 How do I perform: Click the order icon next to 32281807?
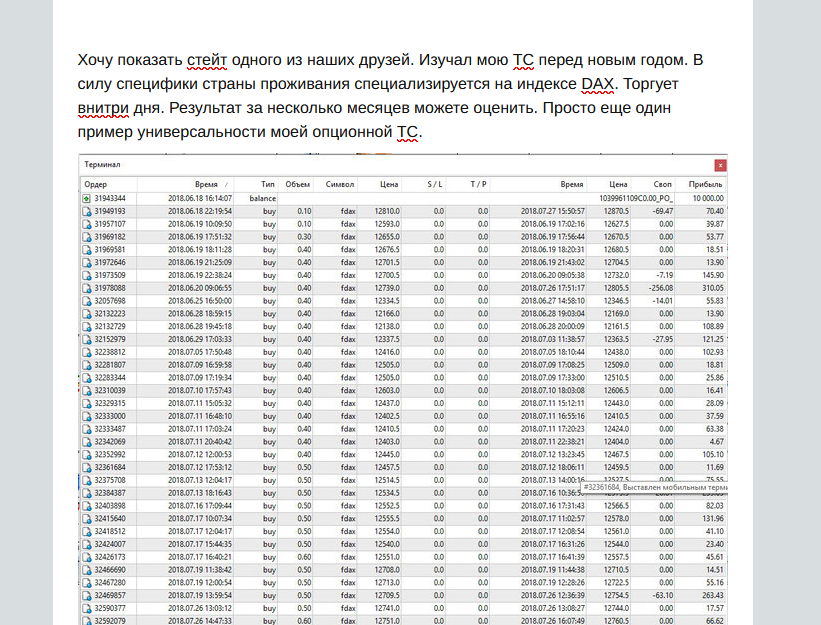(x=86, y=365)
